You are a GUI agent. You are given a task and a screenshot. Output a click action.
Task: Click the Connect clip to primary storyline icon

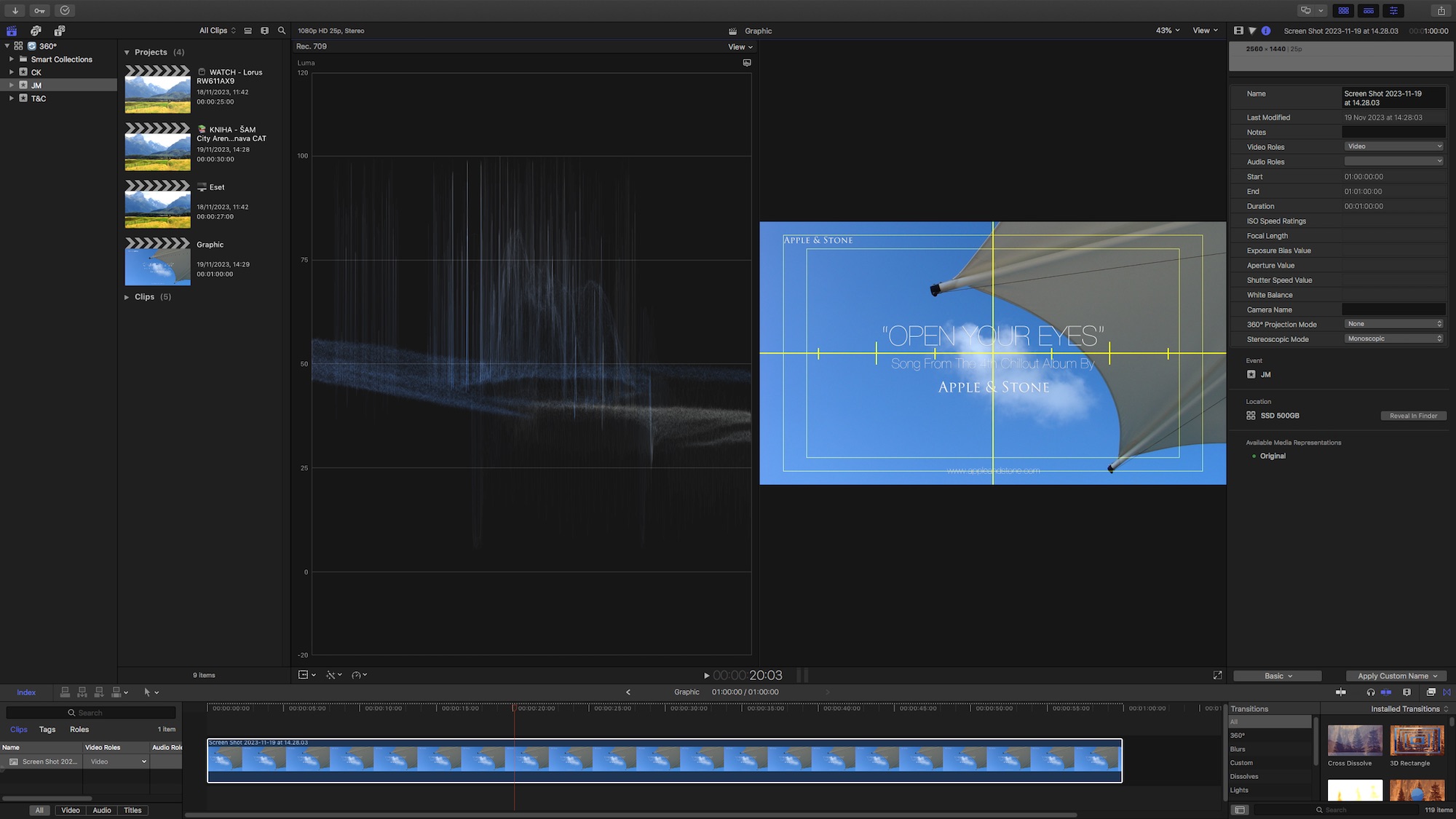pos(65,692)
